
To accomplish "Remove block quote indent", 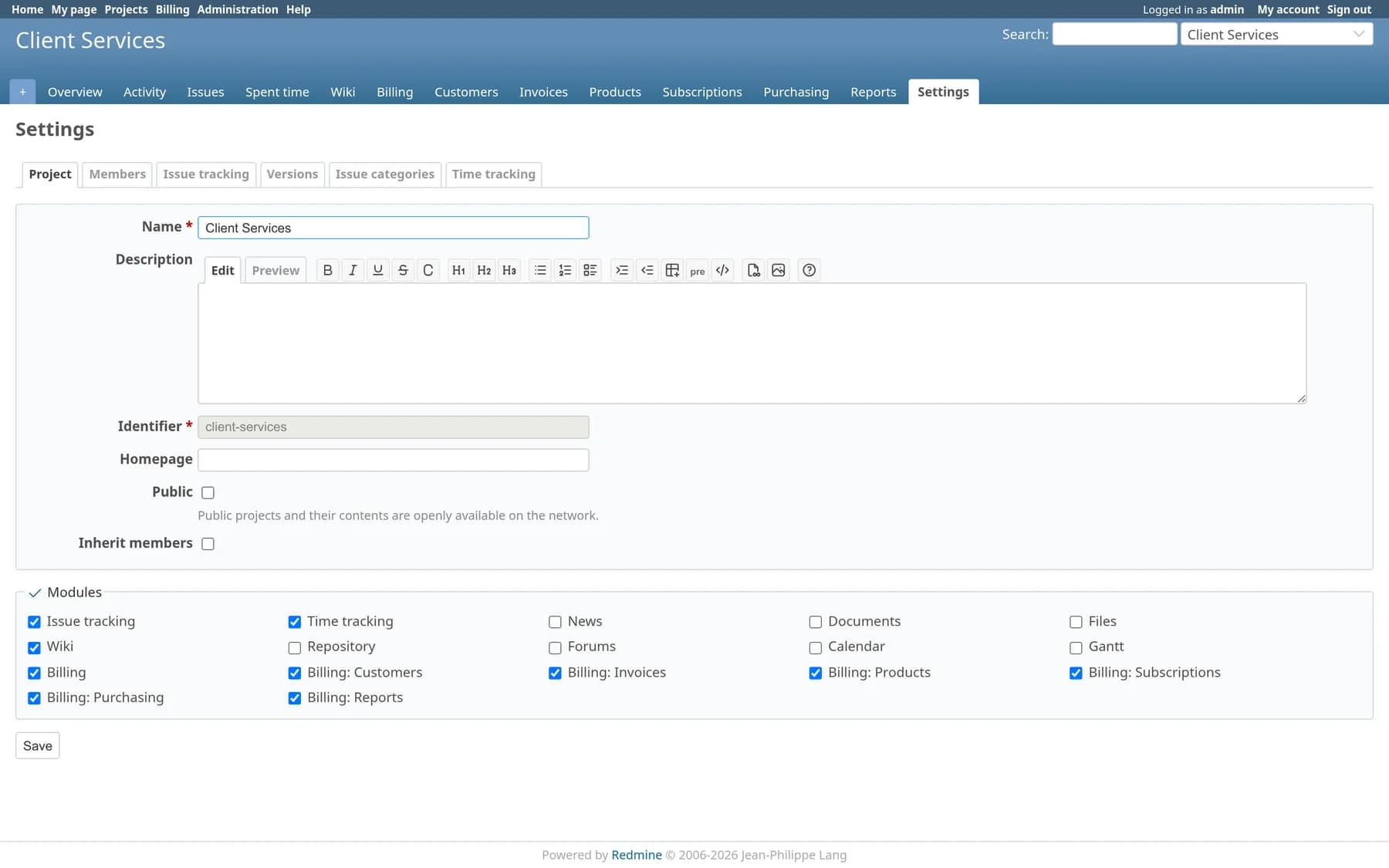I will tap(647, 270).
